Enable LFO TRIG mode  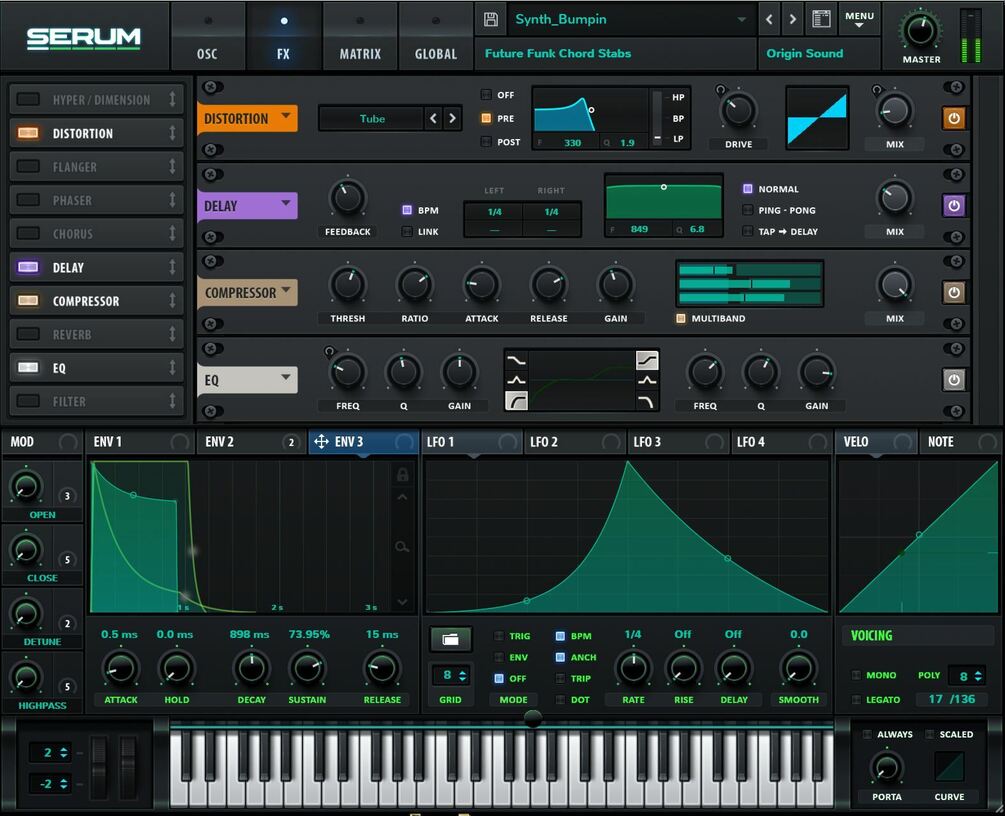[499, 636]
